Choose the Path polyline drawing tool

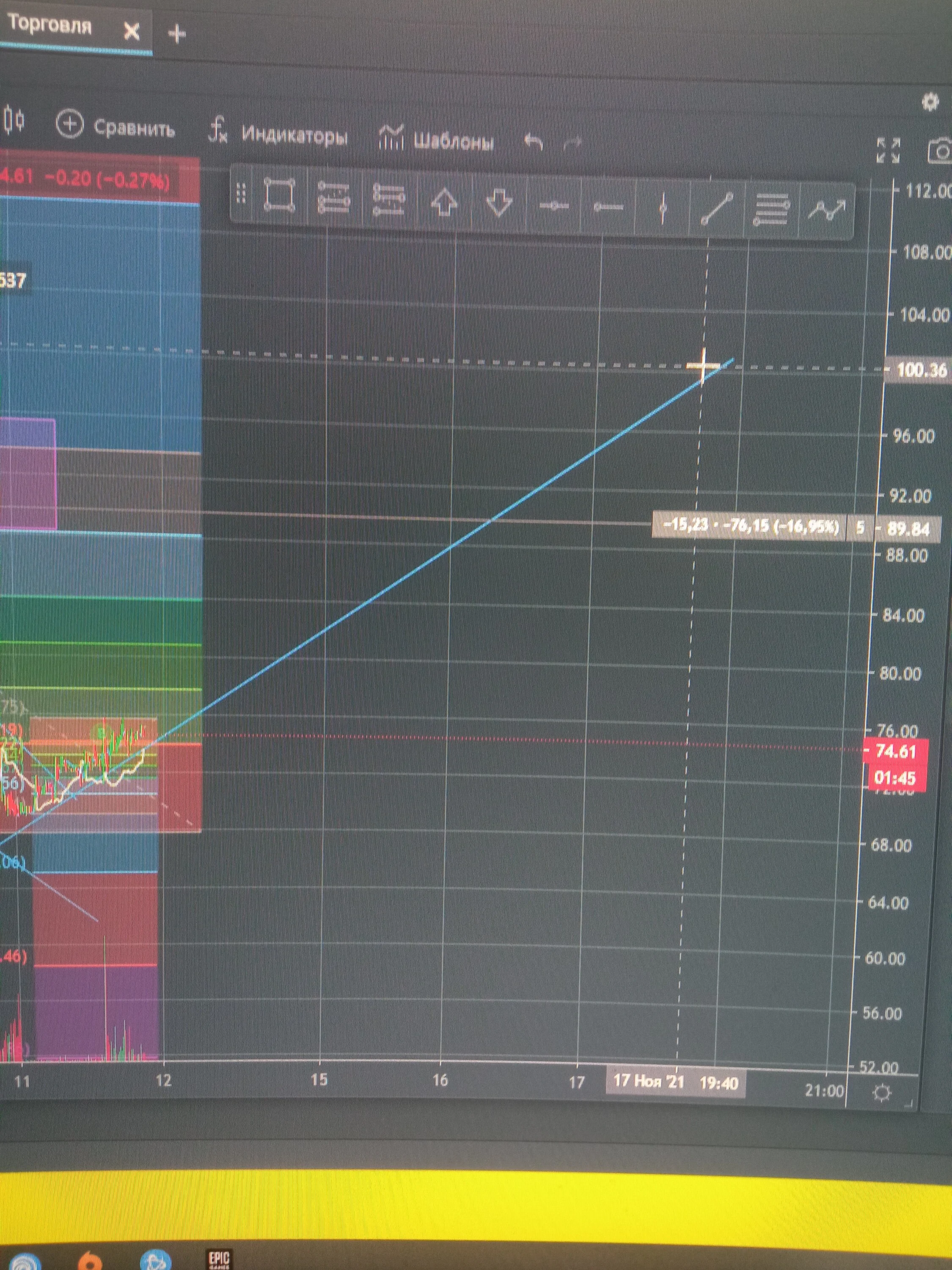[x=826, y=210]
